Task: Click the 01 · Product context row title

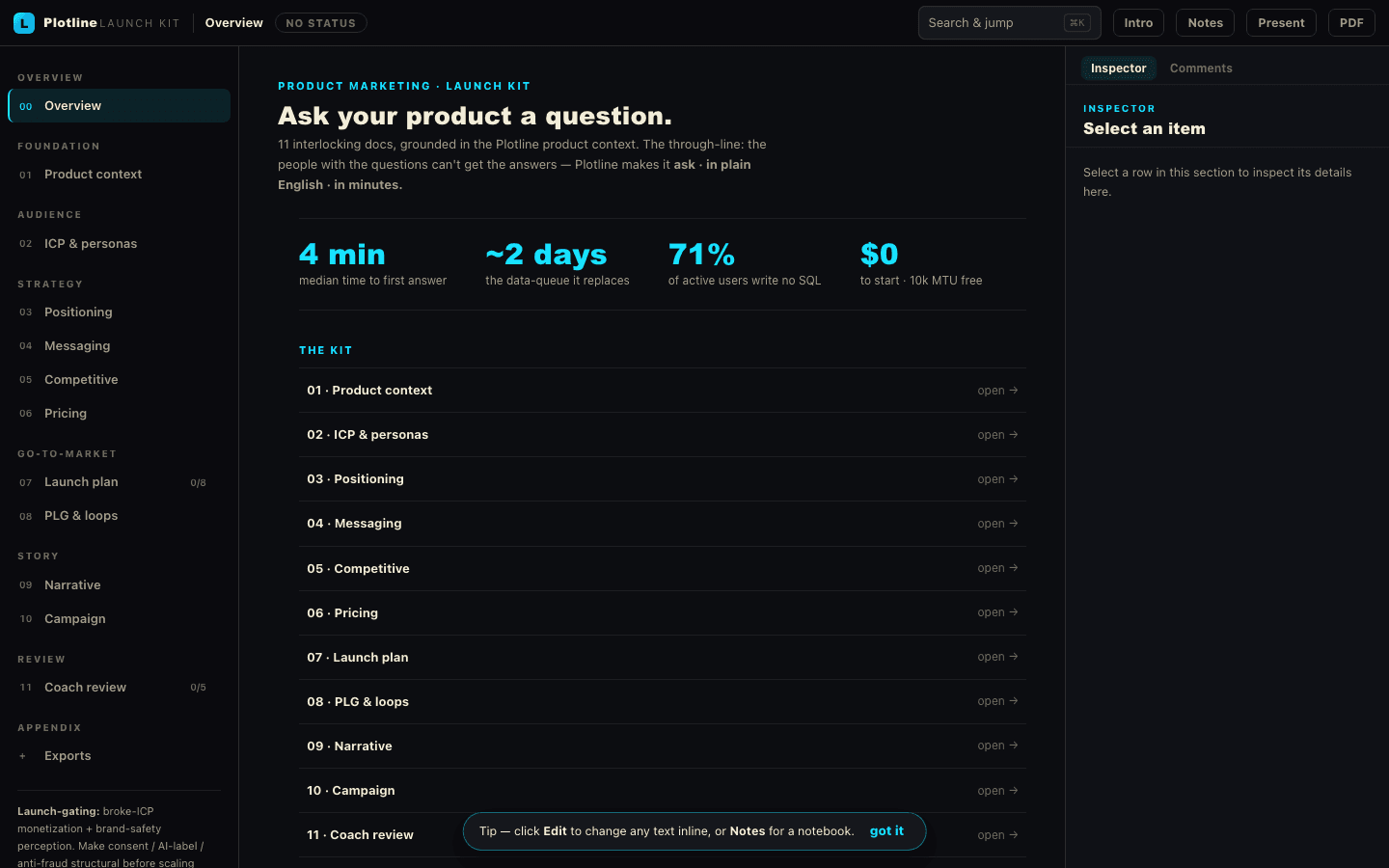Action: [369, 391]
